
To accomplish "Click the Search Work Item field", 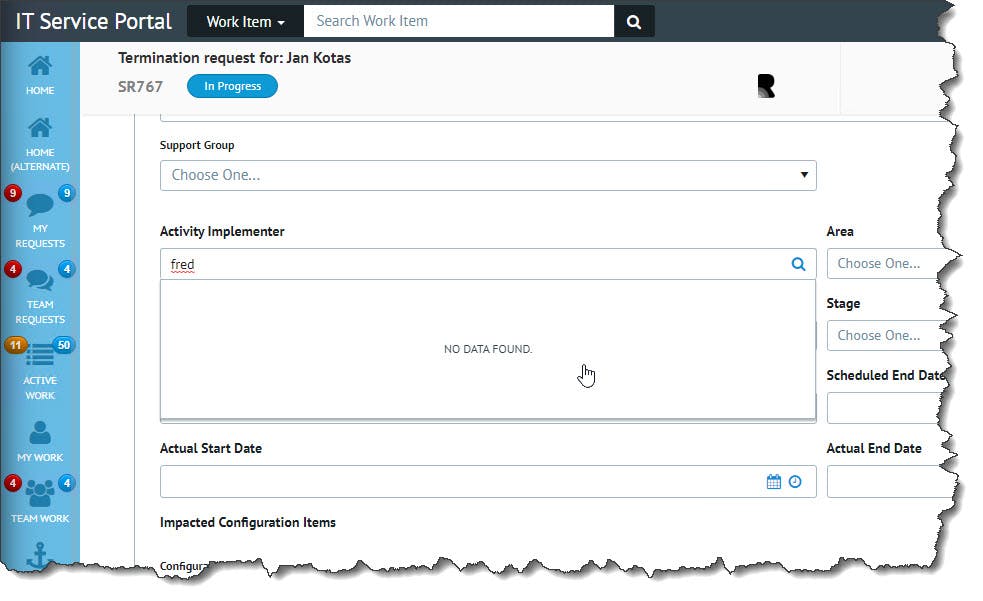I will click(x=458, y=21).
